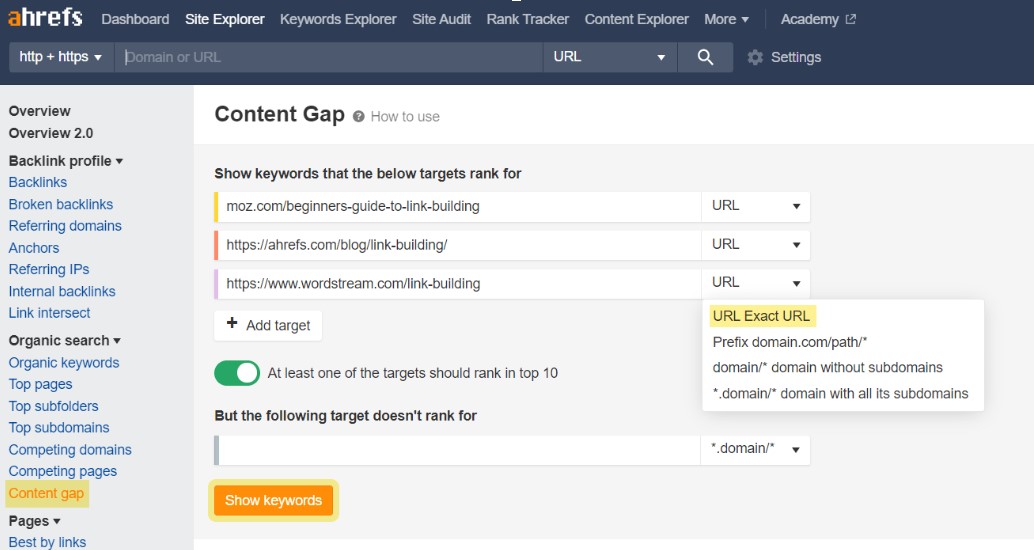Click the Domain or URL search field
Screen dimensions: 1034x550
coord(328,57)
